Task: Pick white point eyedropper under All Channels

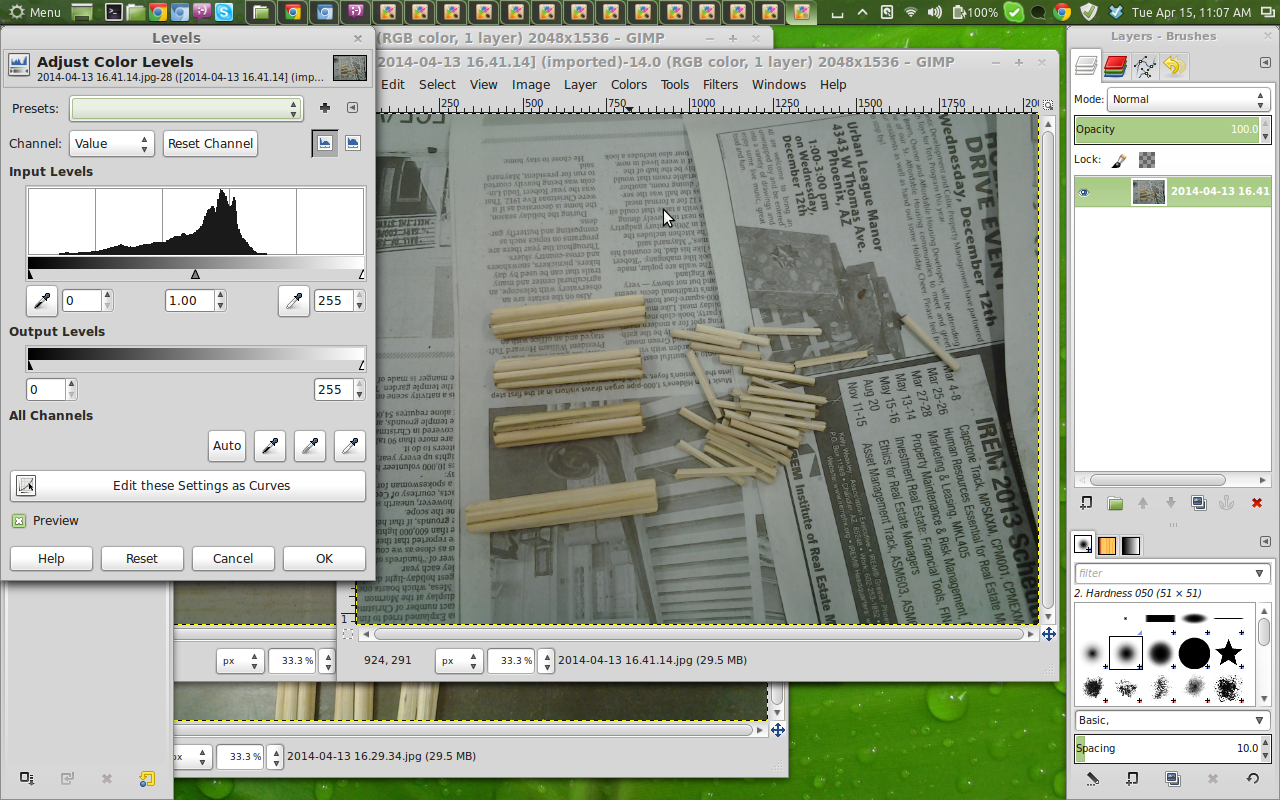Action: pos(349,446)
